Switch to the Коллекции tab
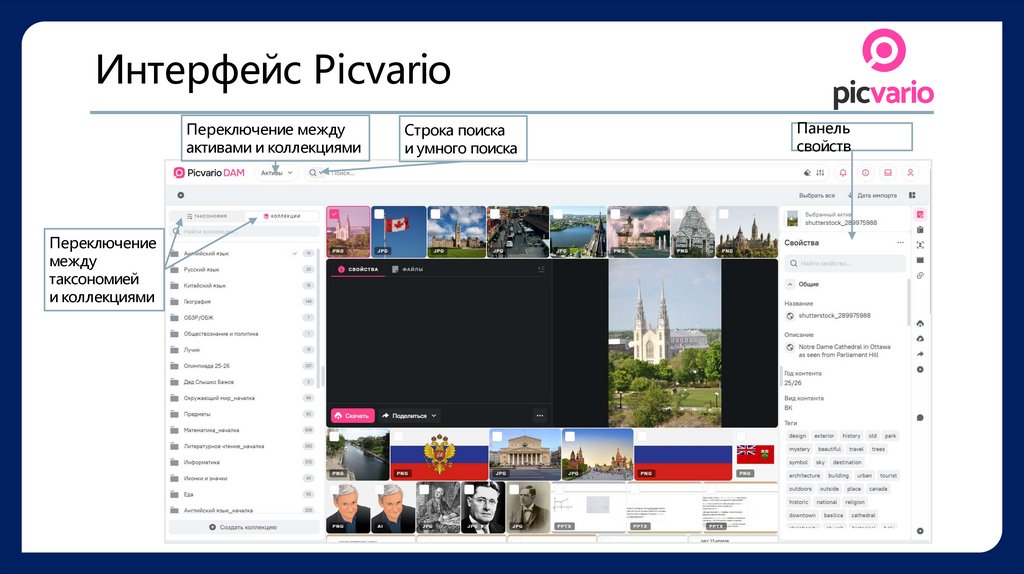 pyautogui.click(x=281, y=215)
